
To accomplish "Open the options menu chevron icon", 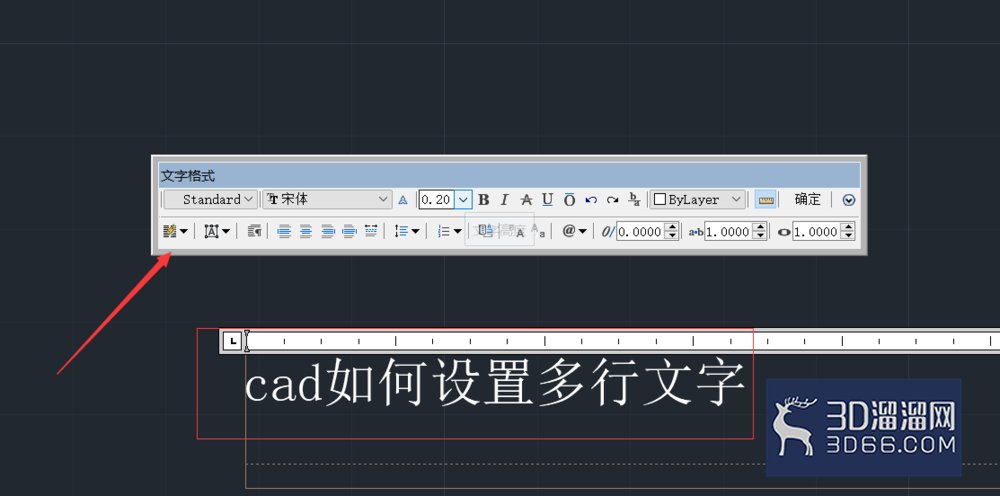I will tap(848, 200).
